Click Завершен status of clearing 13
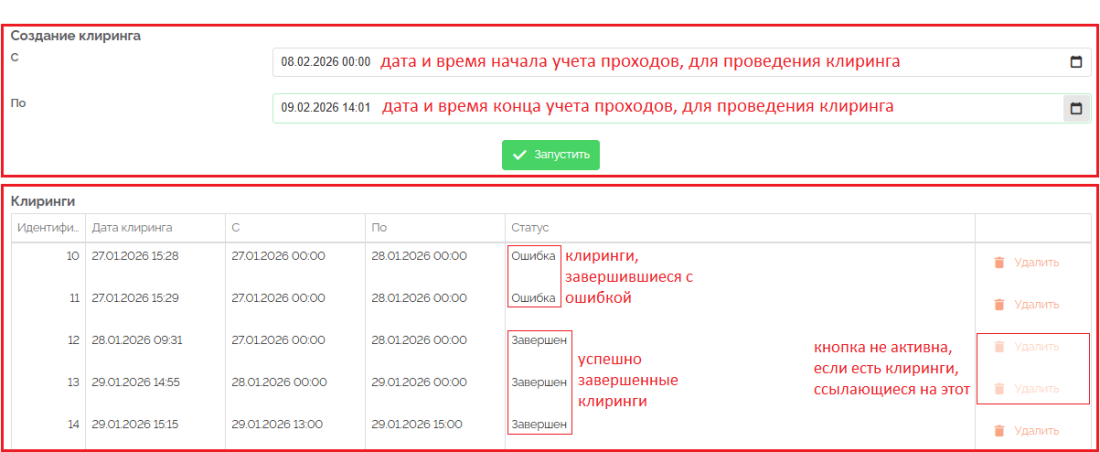Screen dimensions: 1100x452 pos(539,382)
